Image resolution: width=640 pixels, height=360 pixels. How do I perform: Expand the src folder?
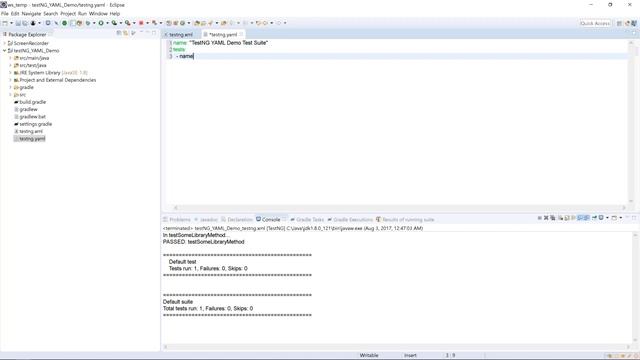[x=10, y=95]
